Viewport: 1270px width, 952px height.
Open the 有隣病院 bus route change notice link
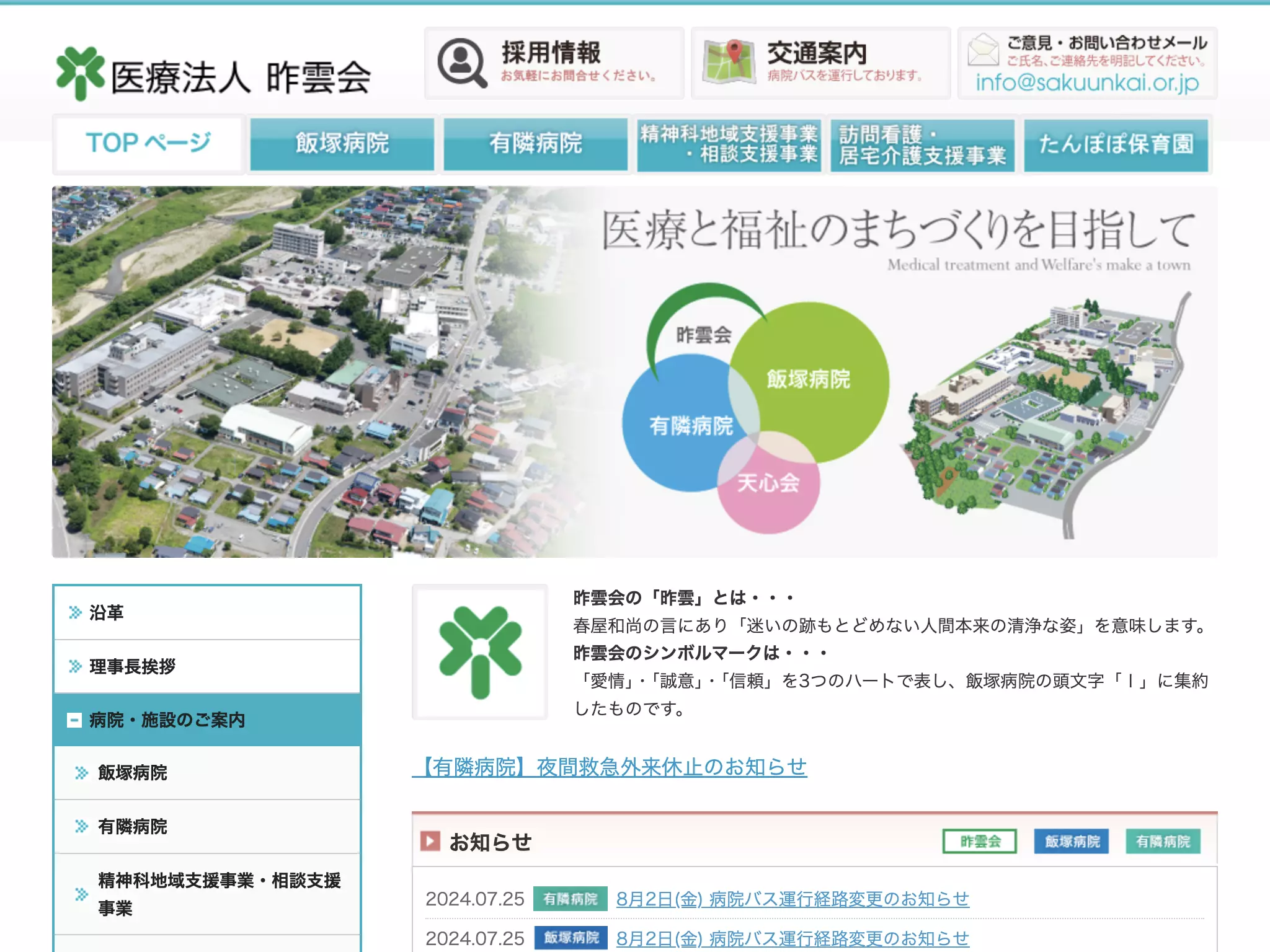point(793,899)
